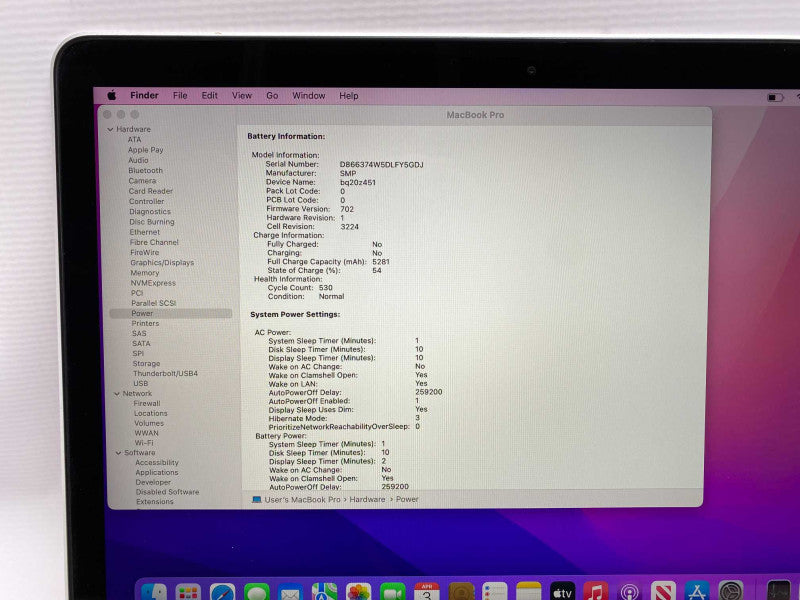
Task: Open Podcasts from the Dock
Action: (630, 592)
